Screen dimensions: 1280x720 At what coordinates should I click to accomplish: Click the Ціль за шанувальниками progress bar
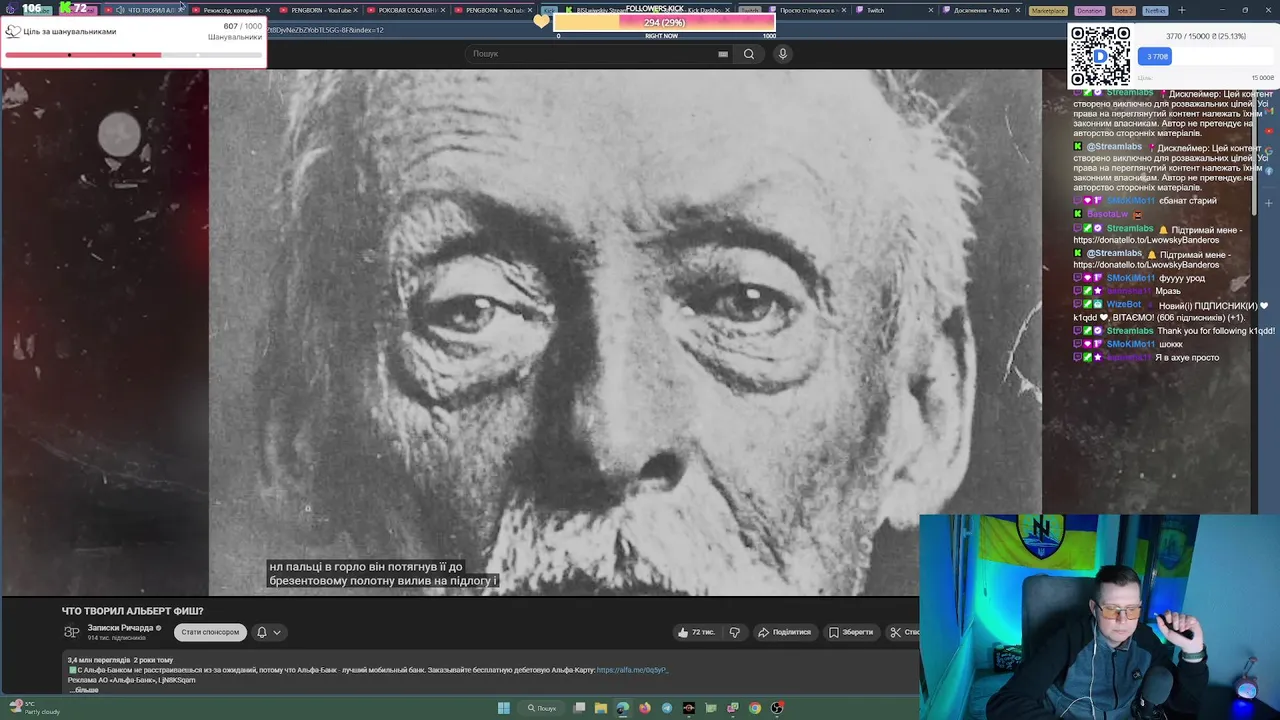point(133,55)
